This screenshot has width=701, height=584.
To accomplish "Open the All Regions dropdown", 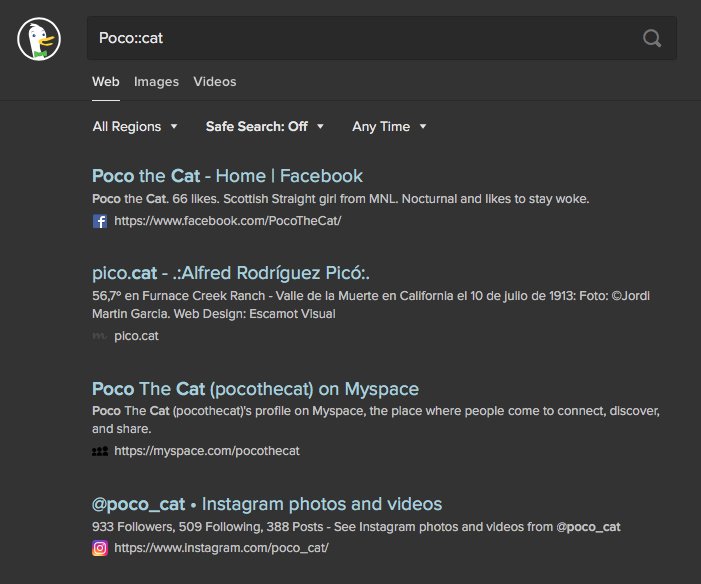I will [x=134, y=127].
